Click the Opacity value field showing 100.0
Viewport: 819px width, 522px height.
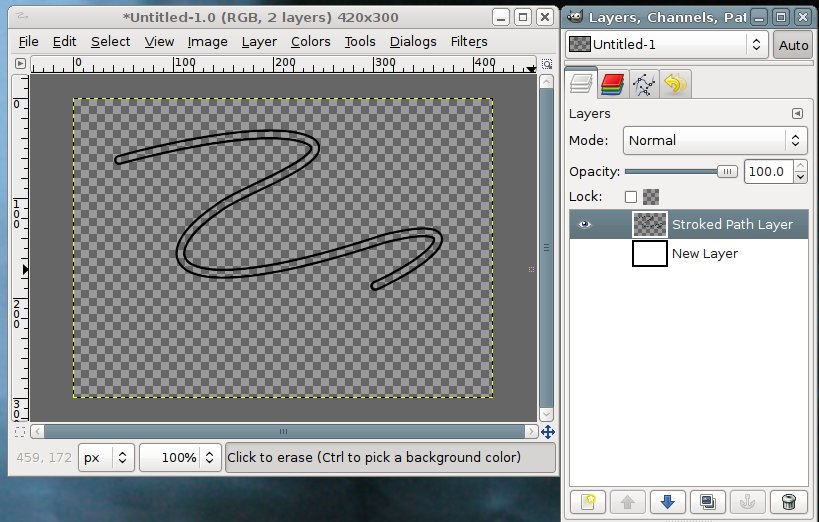768,171
